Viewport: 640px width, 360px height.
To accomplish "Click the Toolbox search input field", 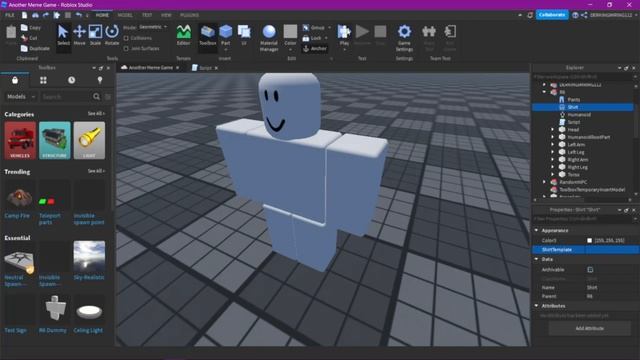I will point(65,97).
